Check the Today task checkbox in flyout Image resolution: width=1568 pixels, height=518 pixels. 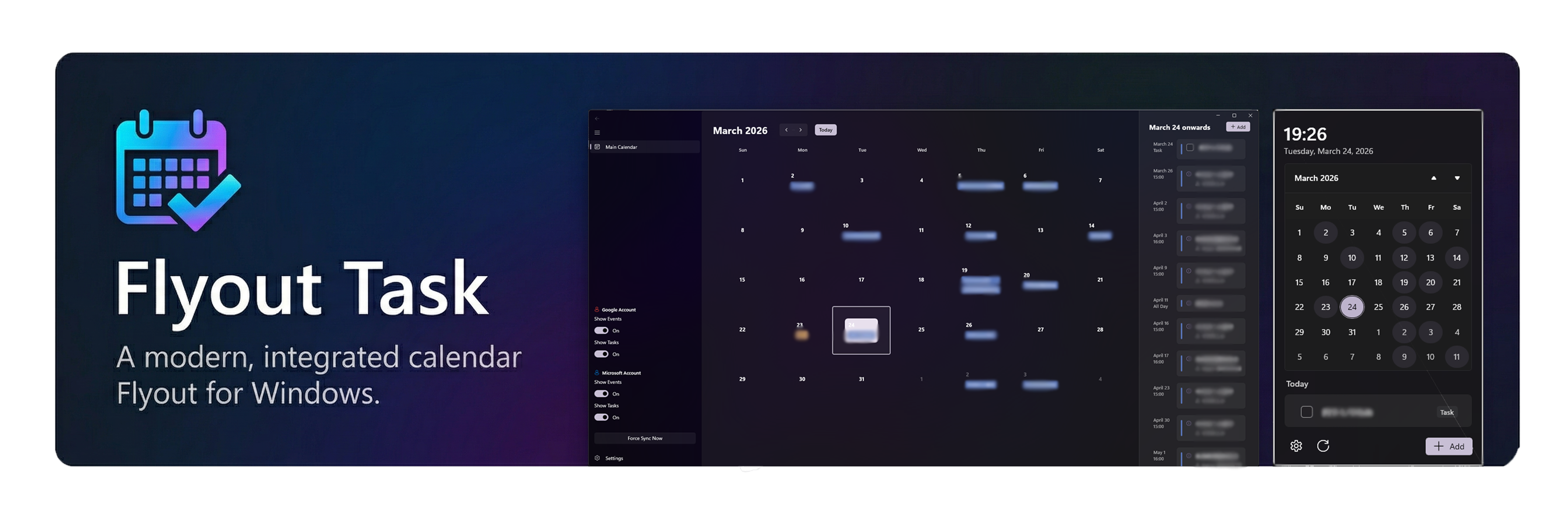pyautogui.click(x=1306, y=412)
